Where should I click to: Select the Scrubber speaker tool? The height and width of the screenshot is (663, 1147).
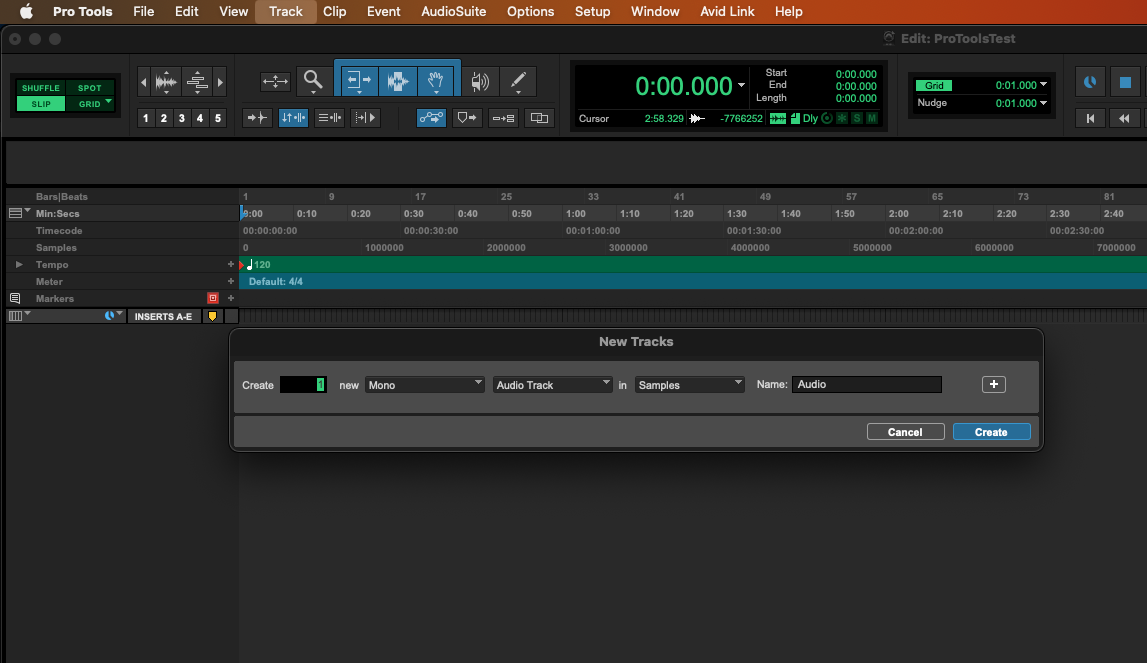480,81
